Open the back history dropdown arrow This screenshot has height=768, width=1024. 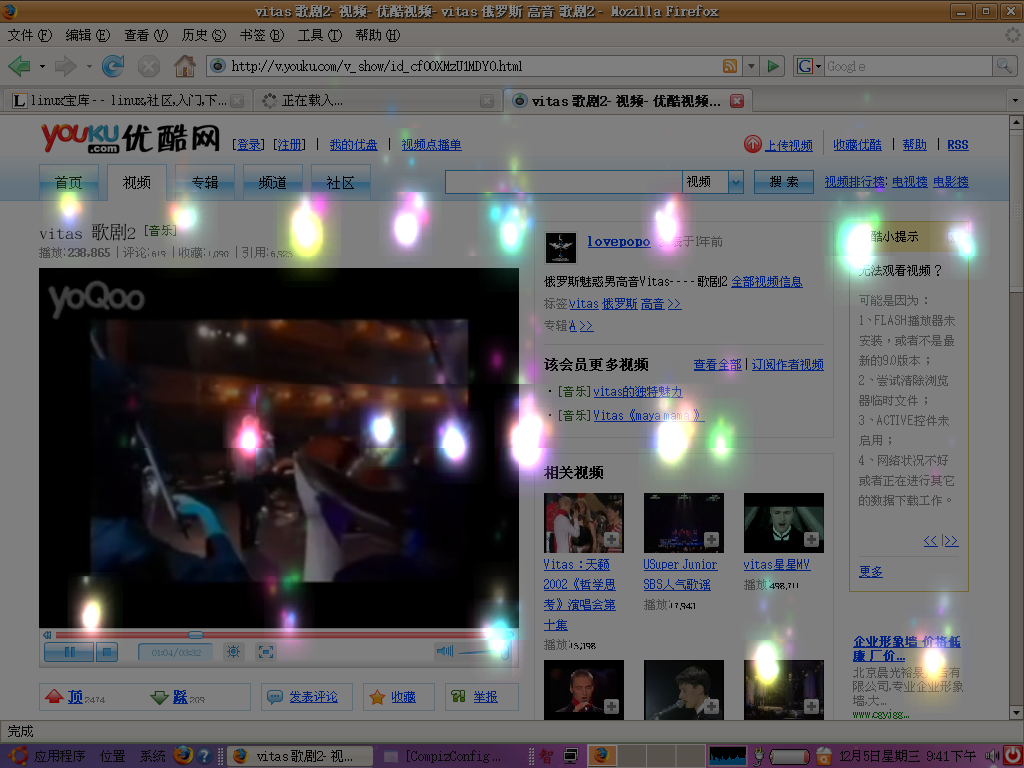coord(42,67)
